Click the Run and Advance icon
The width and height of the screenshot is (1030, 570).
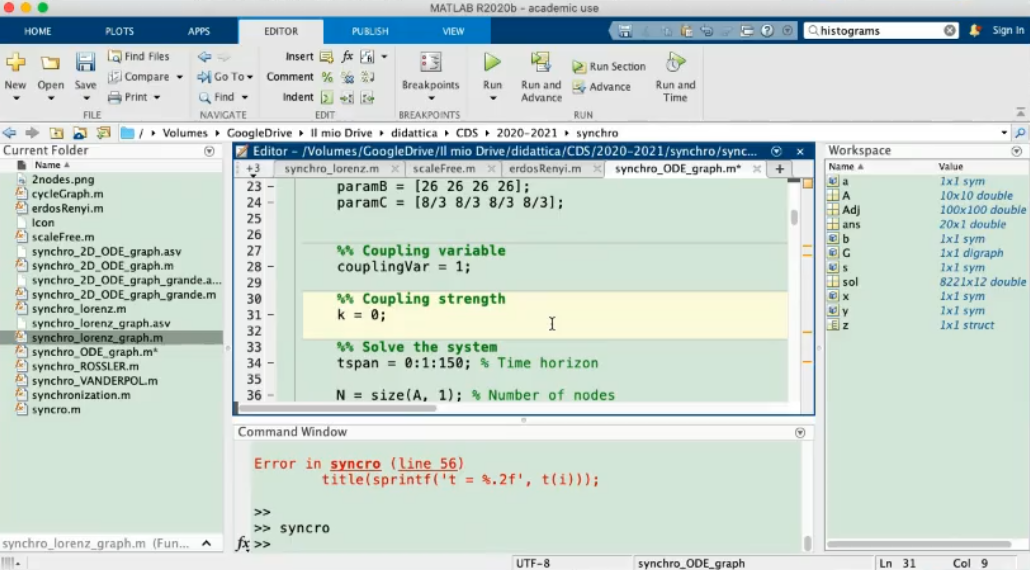point(541,63)
